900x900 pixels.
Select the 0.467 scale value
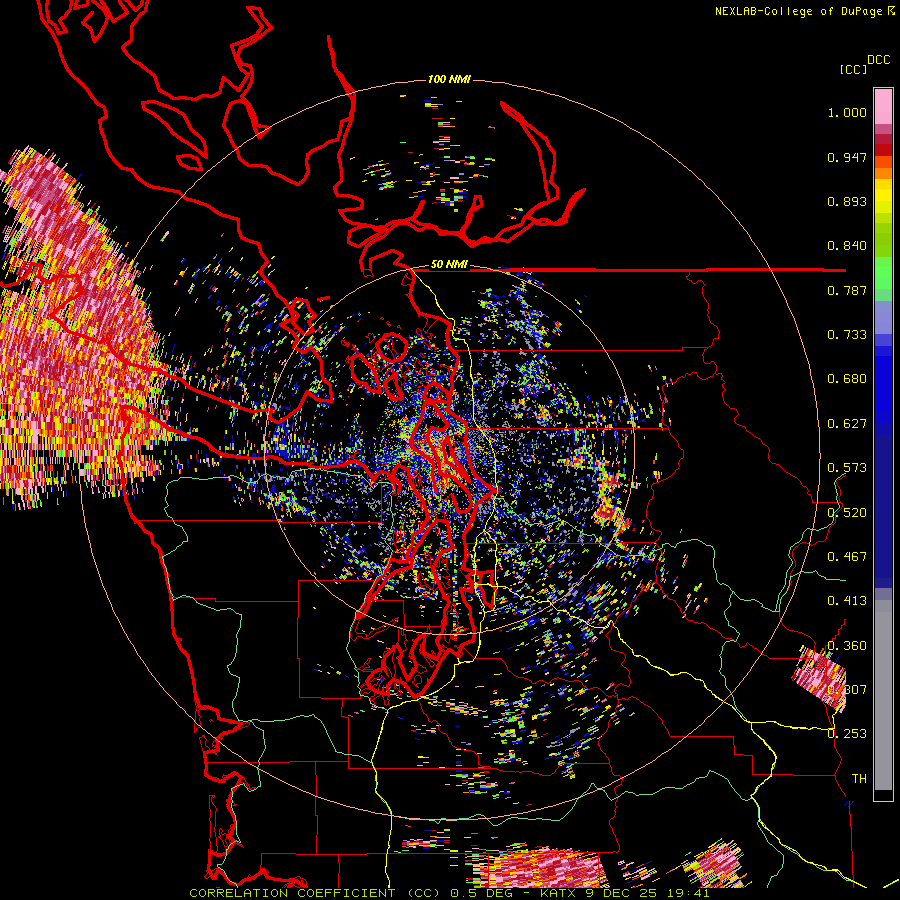tap(847, 557)
